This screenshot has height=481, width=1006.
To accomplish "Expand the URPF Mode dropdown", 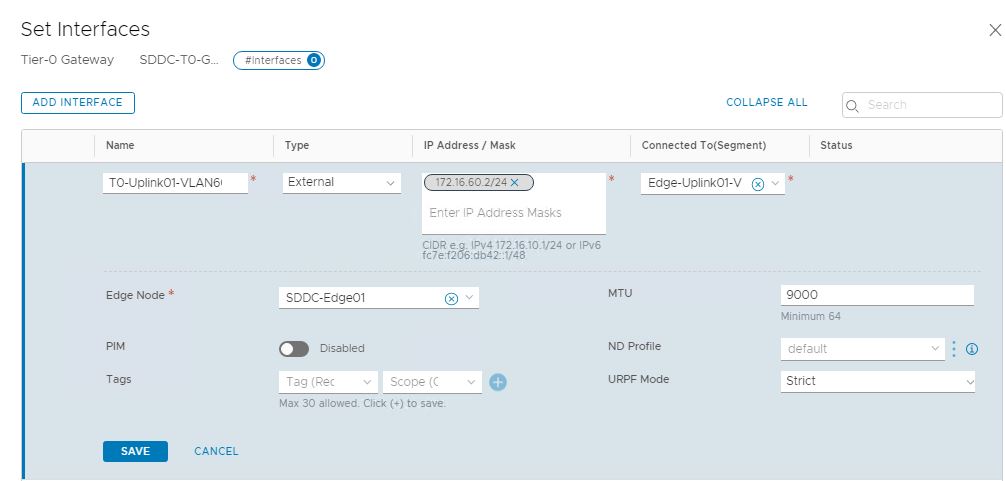I will coord(877,381).
